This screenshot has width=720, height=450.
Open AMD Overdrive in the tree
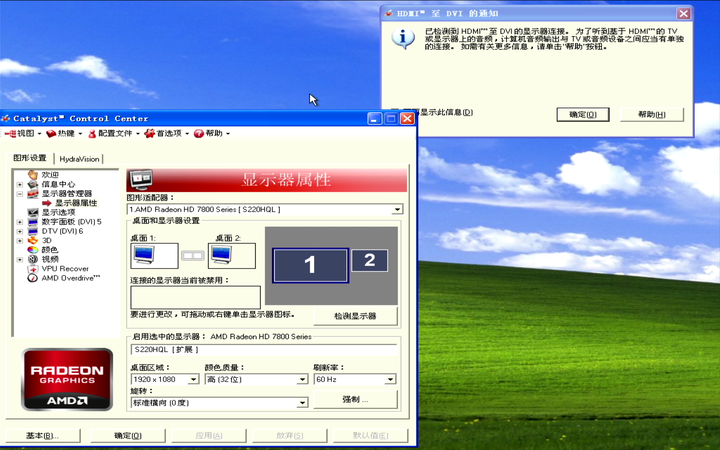click(x=71, y=278)
